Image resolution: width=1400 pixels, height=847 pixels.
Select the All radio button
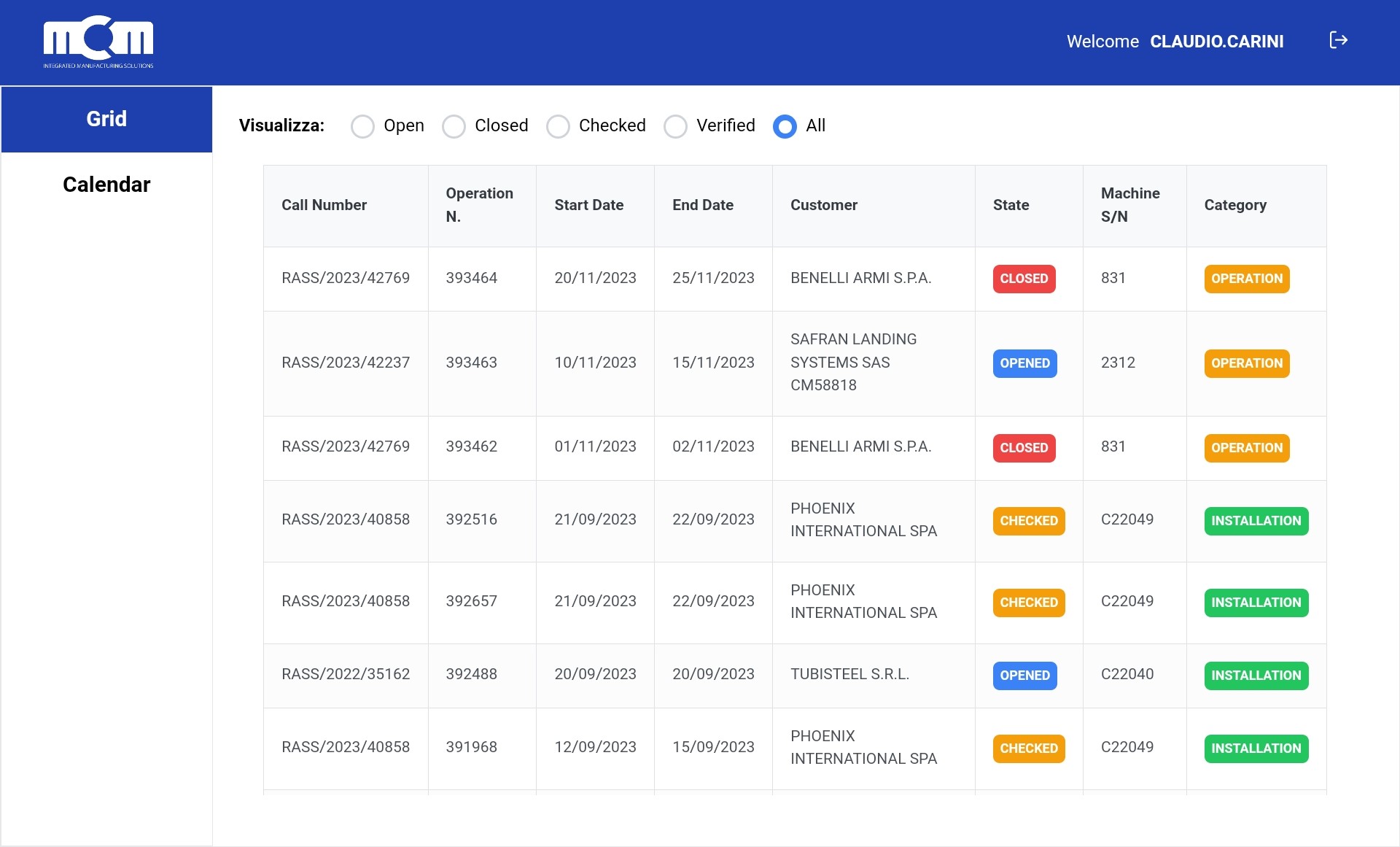click(785, 126)
